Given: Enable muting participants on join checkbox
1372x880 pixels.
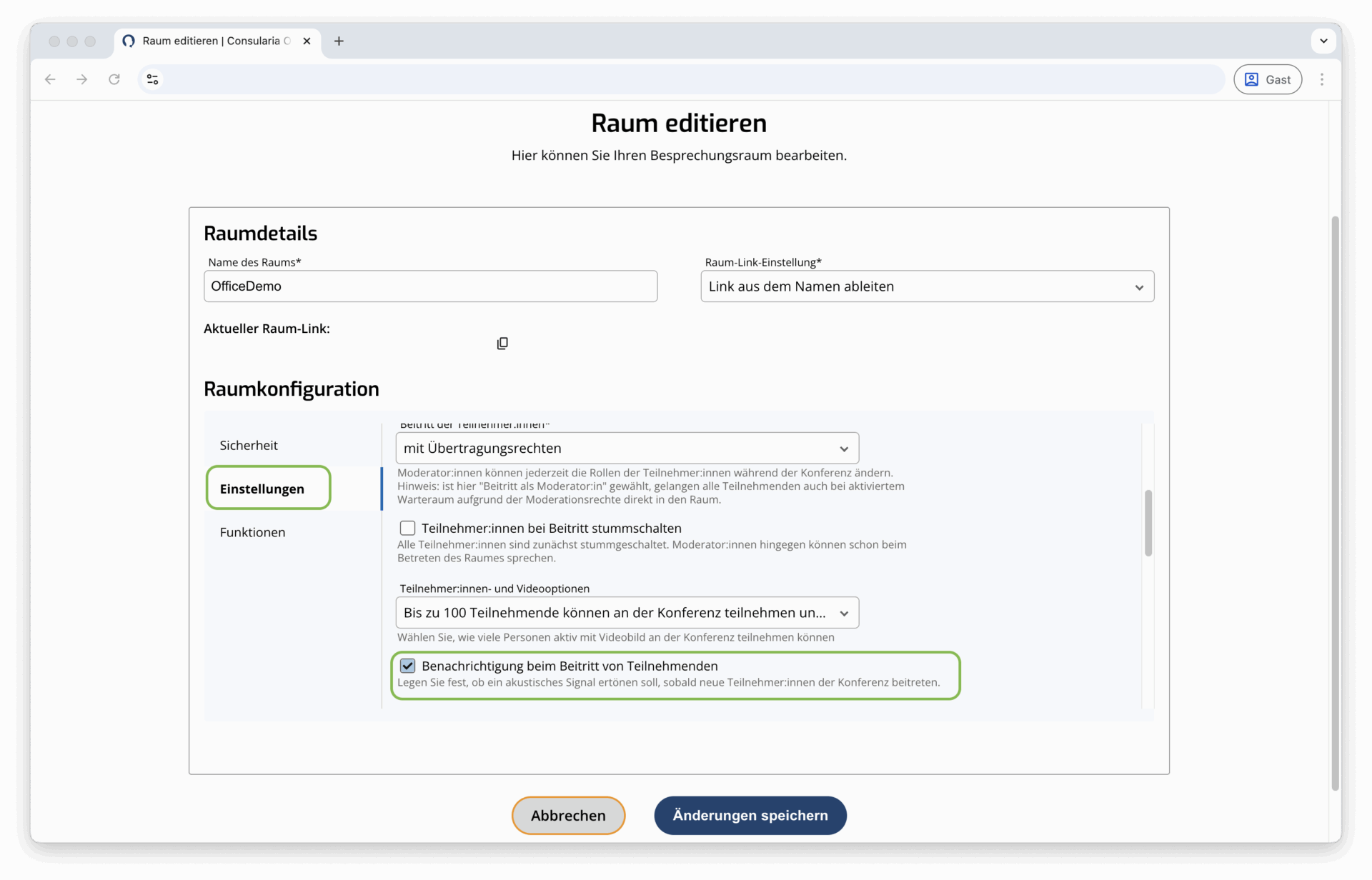Looking at the screenshot, I should click(x=407, y=528).
